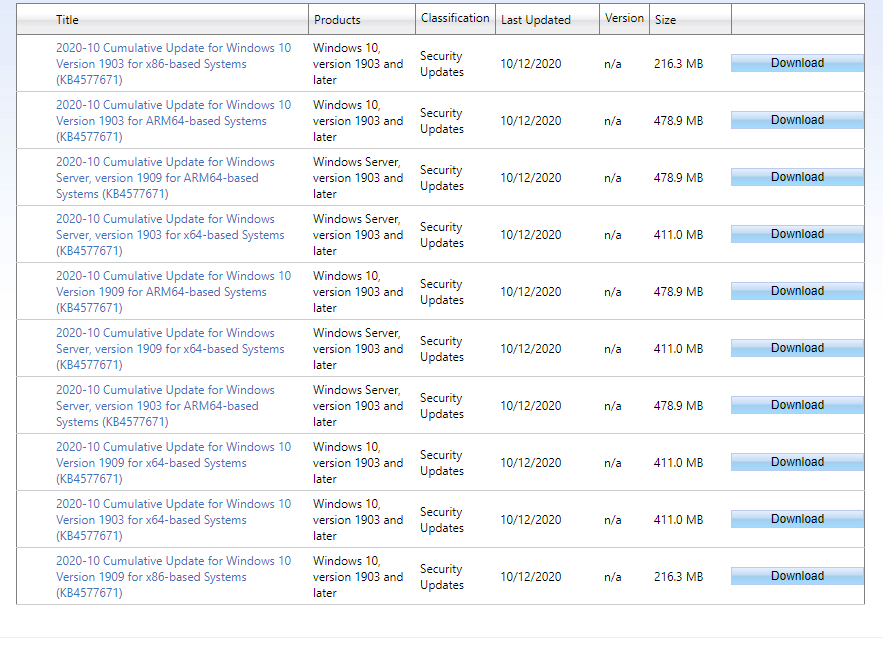Open Windows 10 Version 1903 x86-based update link
Viewport: 883px width, 652px height.
click(x=173, y=64)
